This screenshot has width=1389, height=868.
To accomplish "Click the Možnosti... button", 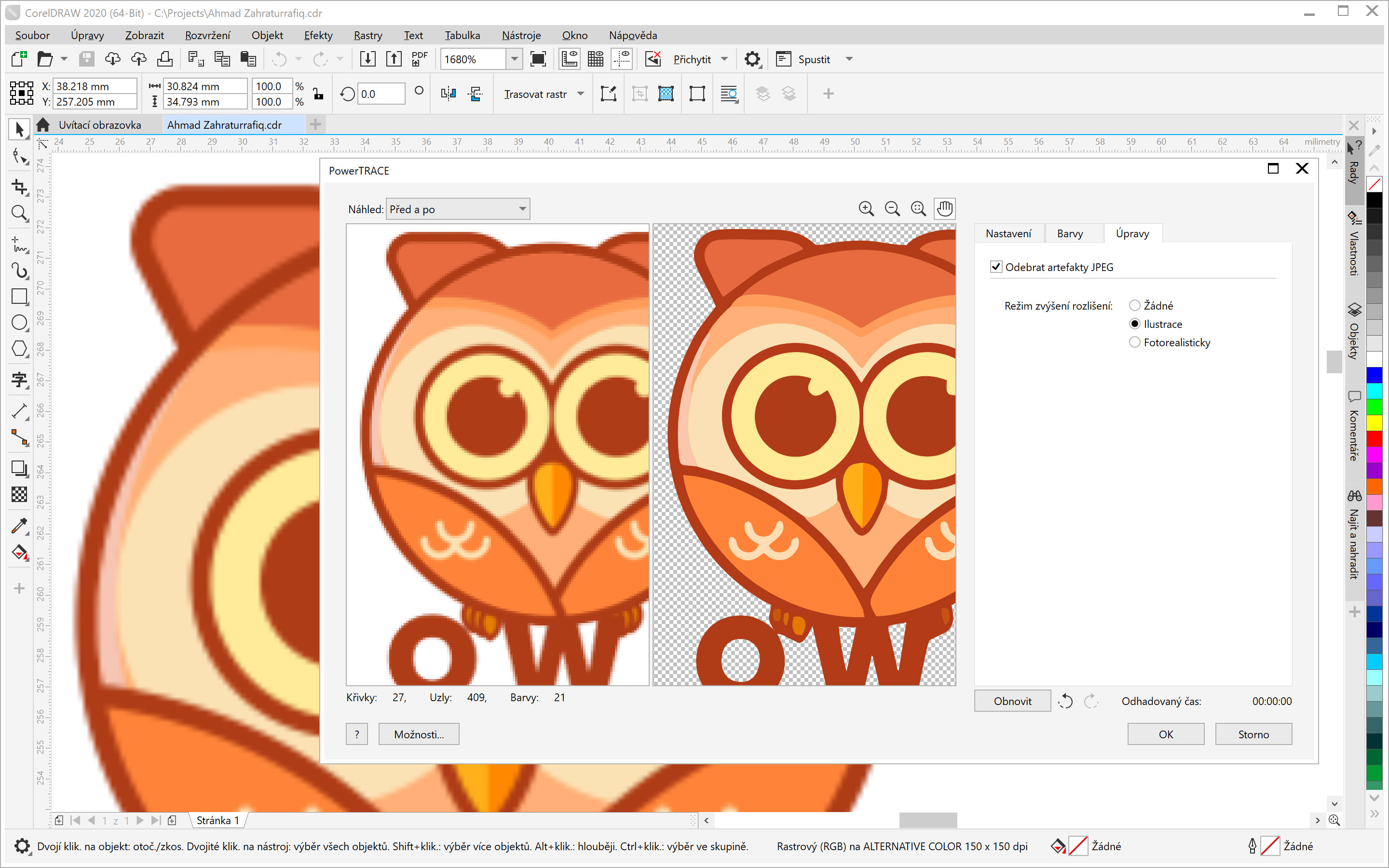I will [x=419, y=734].
